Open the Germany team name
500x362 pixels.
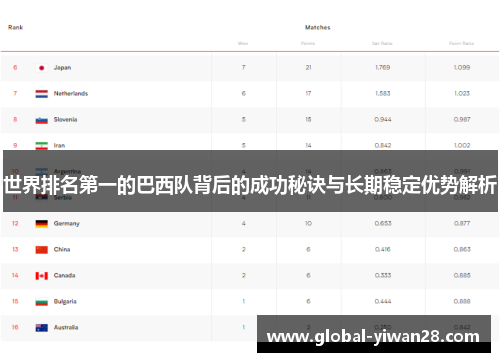[x=67, y=224]
